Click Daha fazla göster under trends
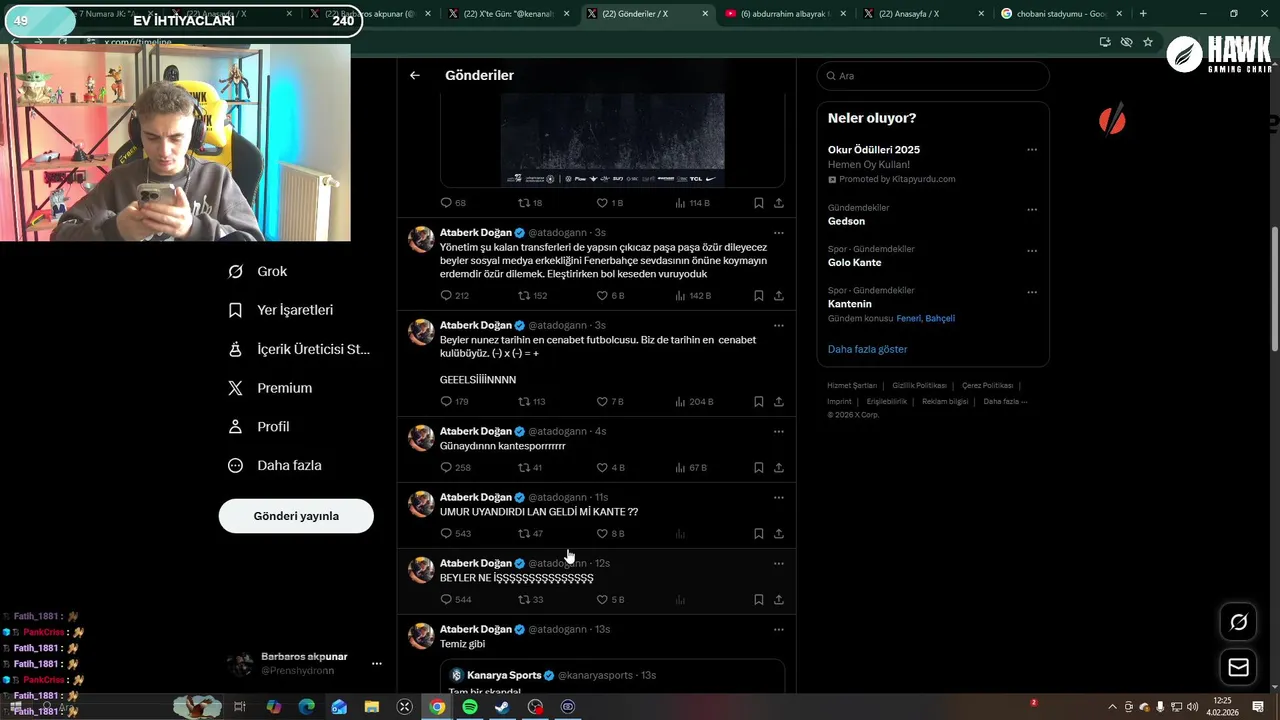Image resolution: width=1280 pixels, height=720 pixels. [x=867, y=349]
